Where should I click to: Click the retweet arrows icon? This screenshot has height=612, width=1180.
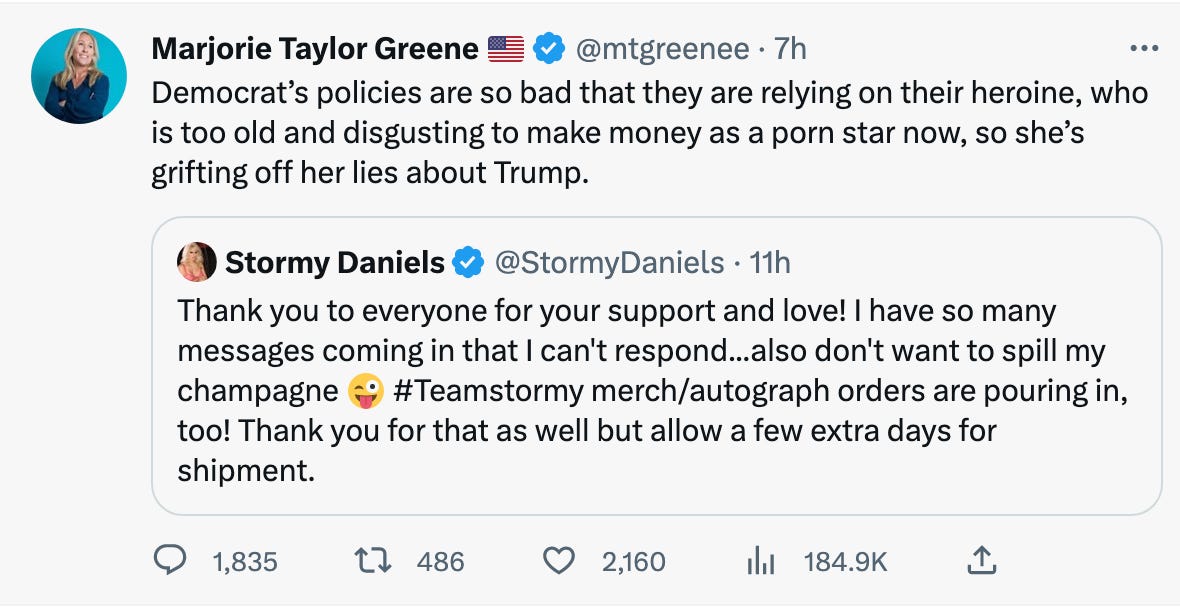[x=377, y=561]
